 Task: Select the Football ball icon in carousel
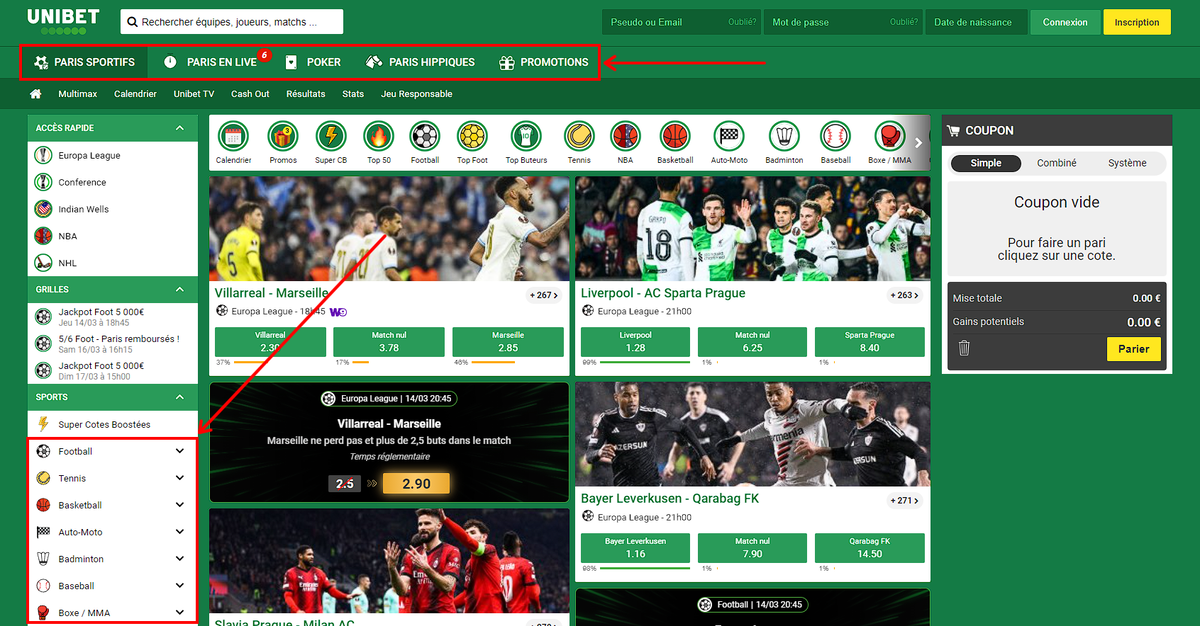coord(425,136)
